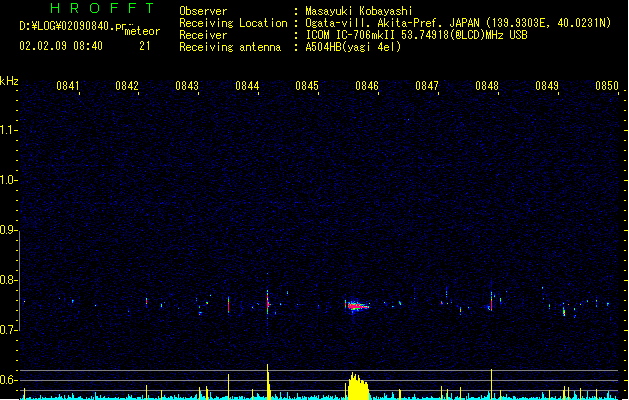Screen dimensions: 629x400
Task: Click the Observer field label
Action: click(203, 11)
